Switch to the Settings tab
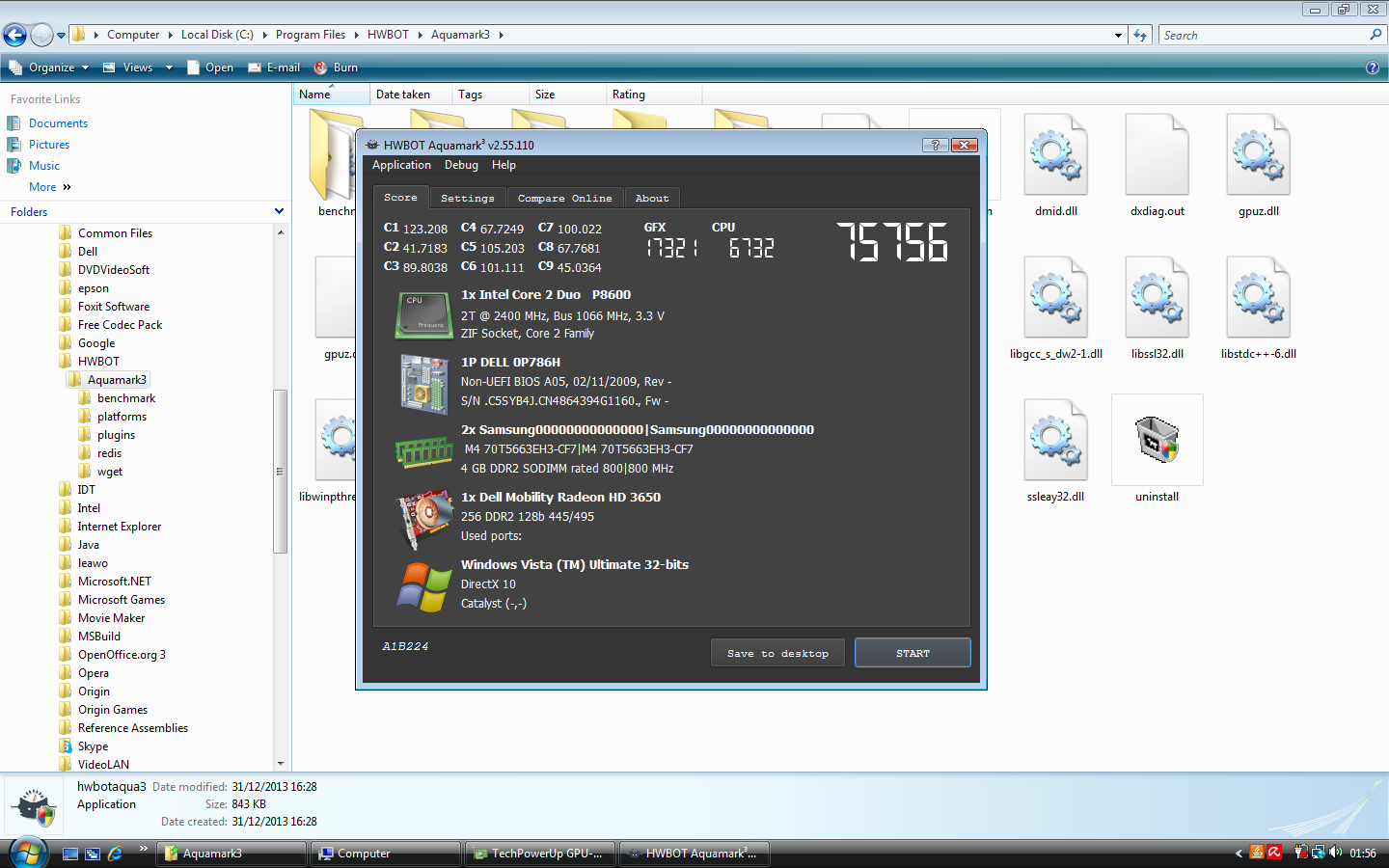Image resolution: width=1389 pixels, height=868 pixels. pyautogui.click(x=467, y=198)
